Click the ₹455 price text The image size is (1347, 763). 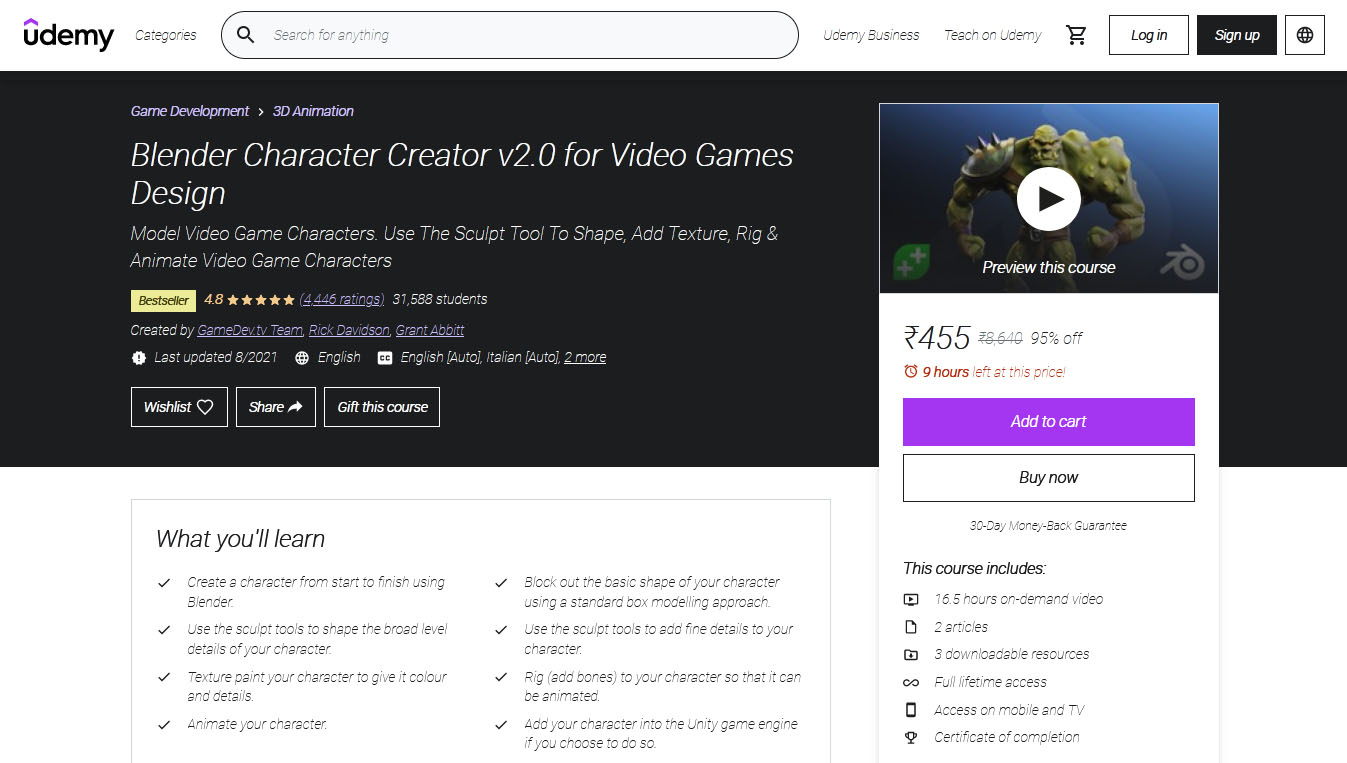937,338
